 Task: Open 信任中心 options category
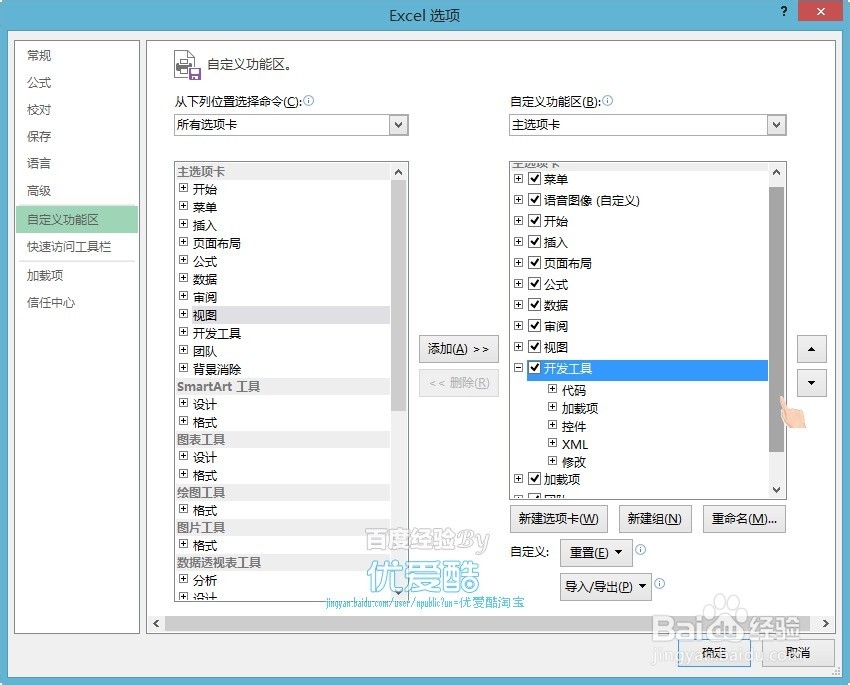point(51,302)
